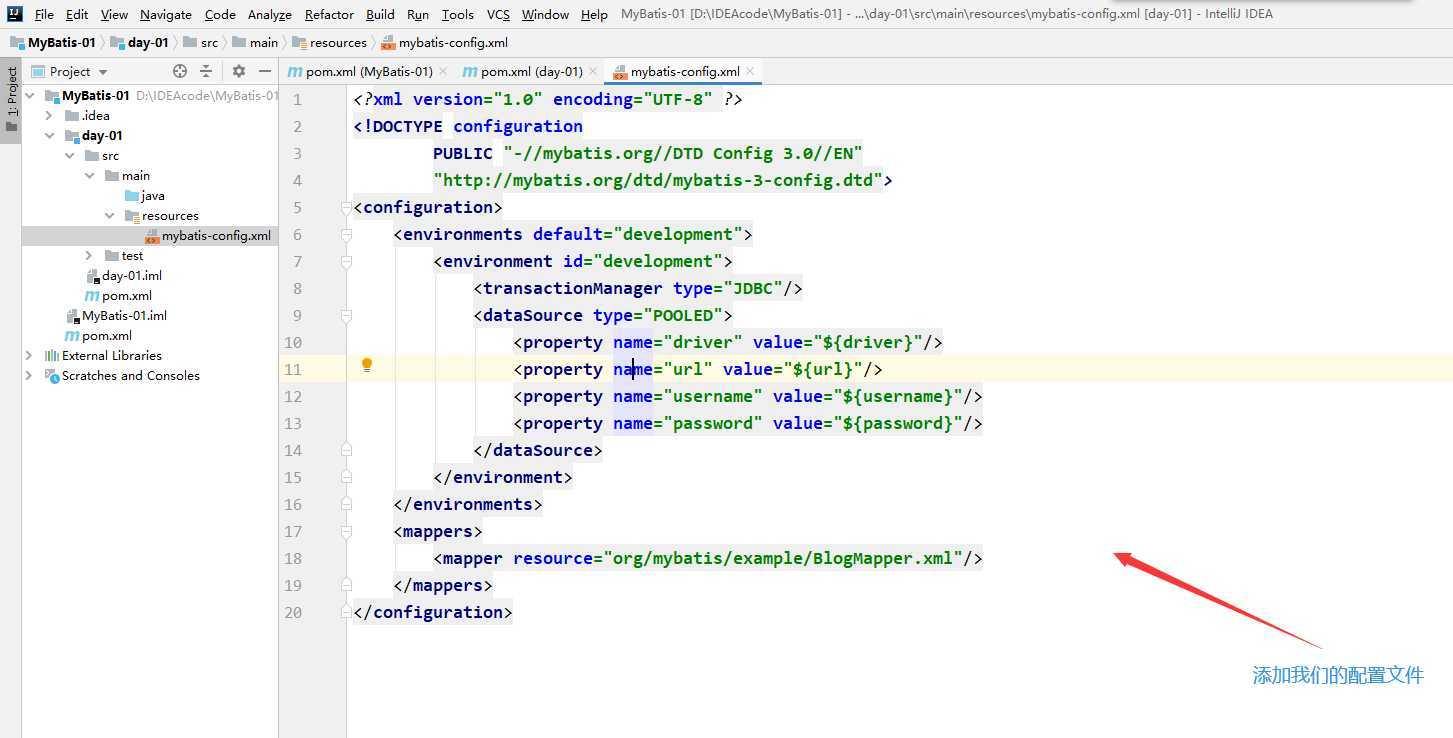The height and width of the screenshot is (738, 1453).
Task: Open the Analyze menu
Action: (x=270, y=14)
